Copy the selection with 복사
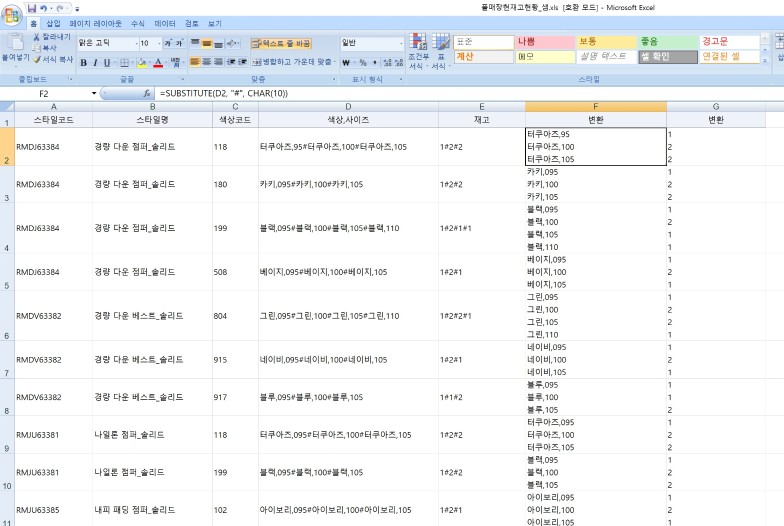 pyautogui.click(x=44, y=48)
